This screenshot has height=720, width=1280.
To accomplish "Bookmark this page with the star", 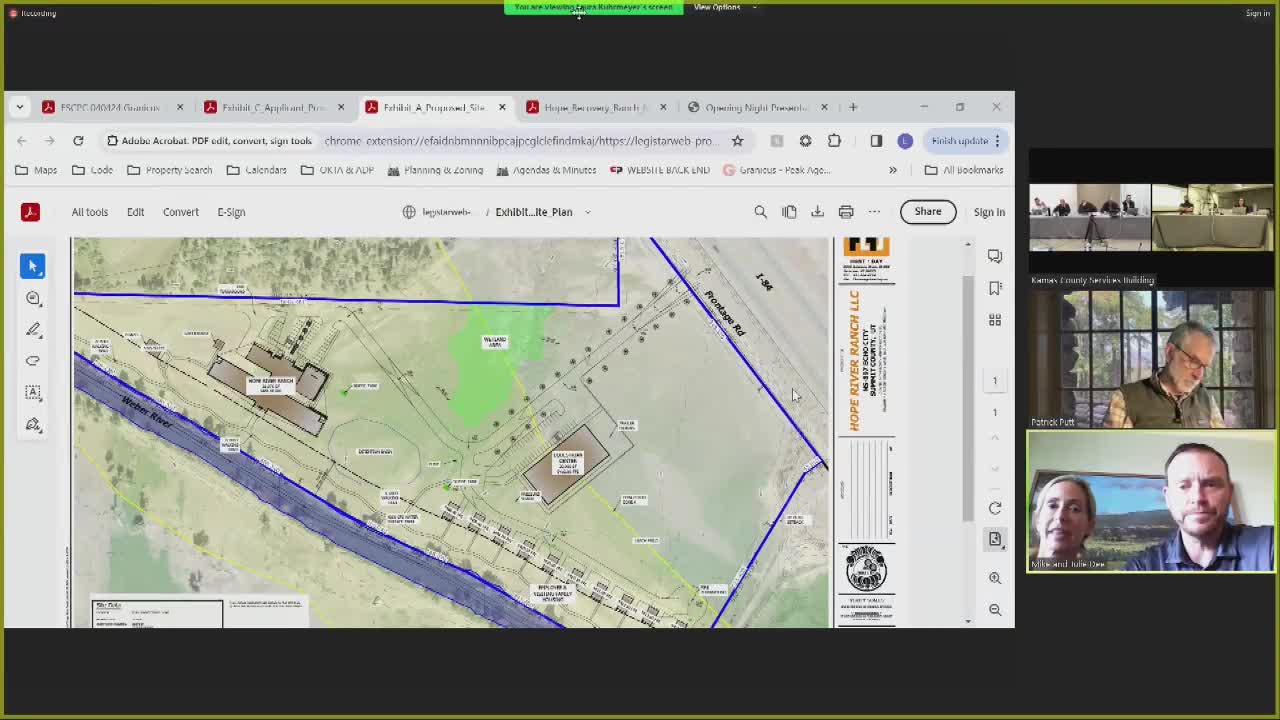I will (737, 141).
